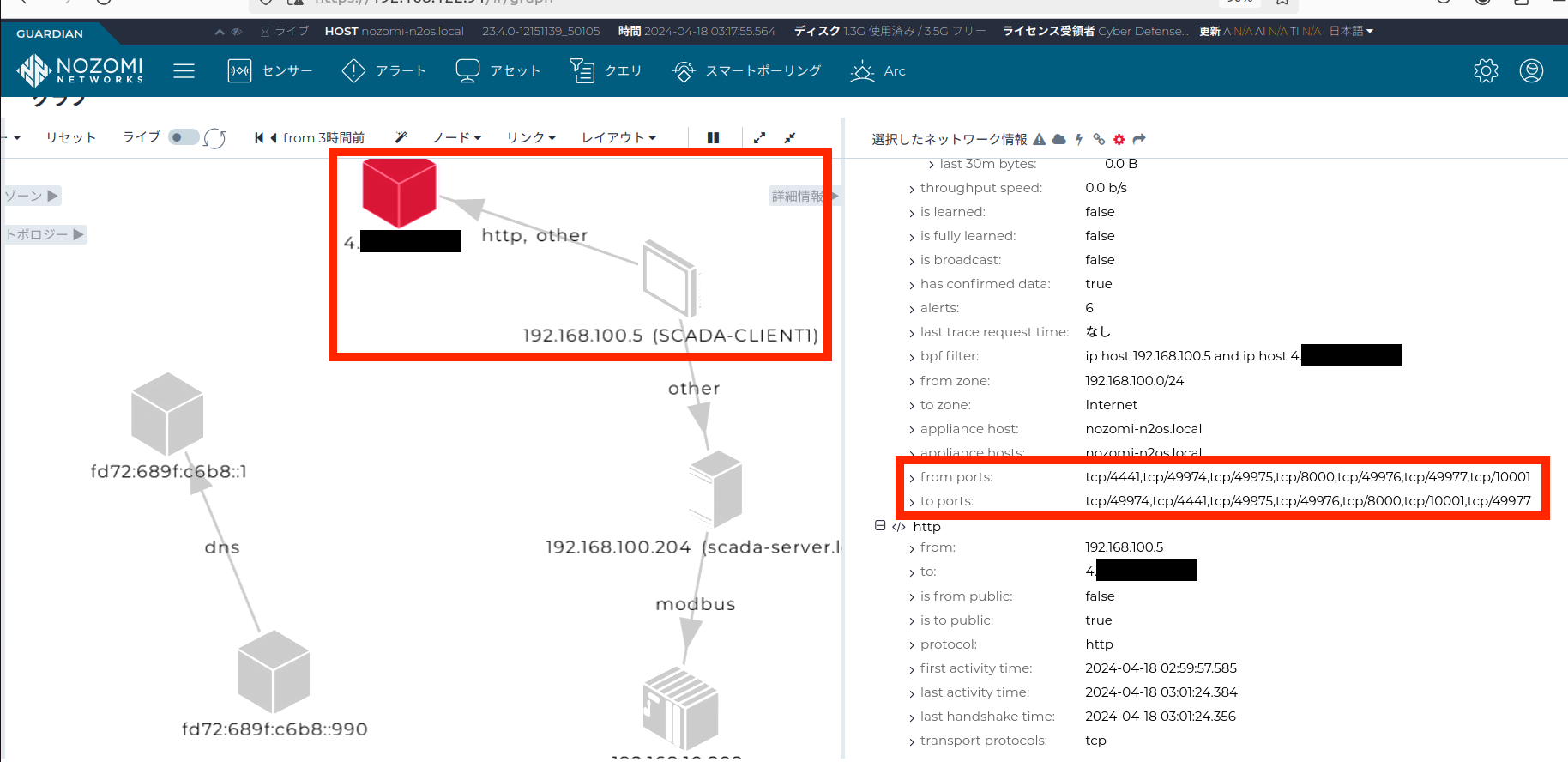Click the リセット reset button

pyautogui.click(x=70, y=137)
